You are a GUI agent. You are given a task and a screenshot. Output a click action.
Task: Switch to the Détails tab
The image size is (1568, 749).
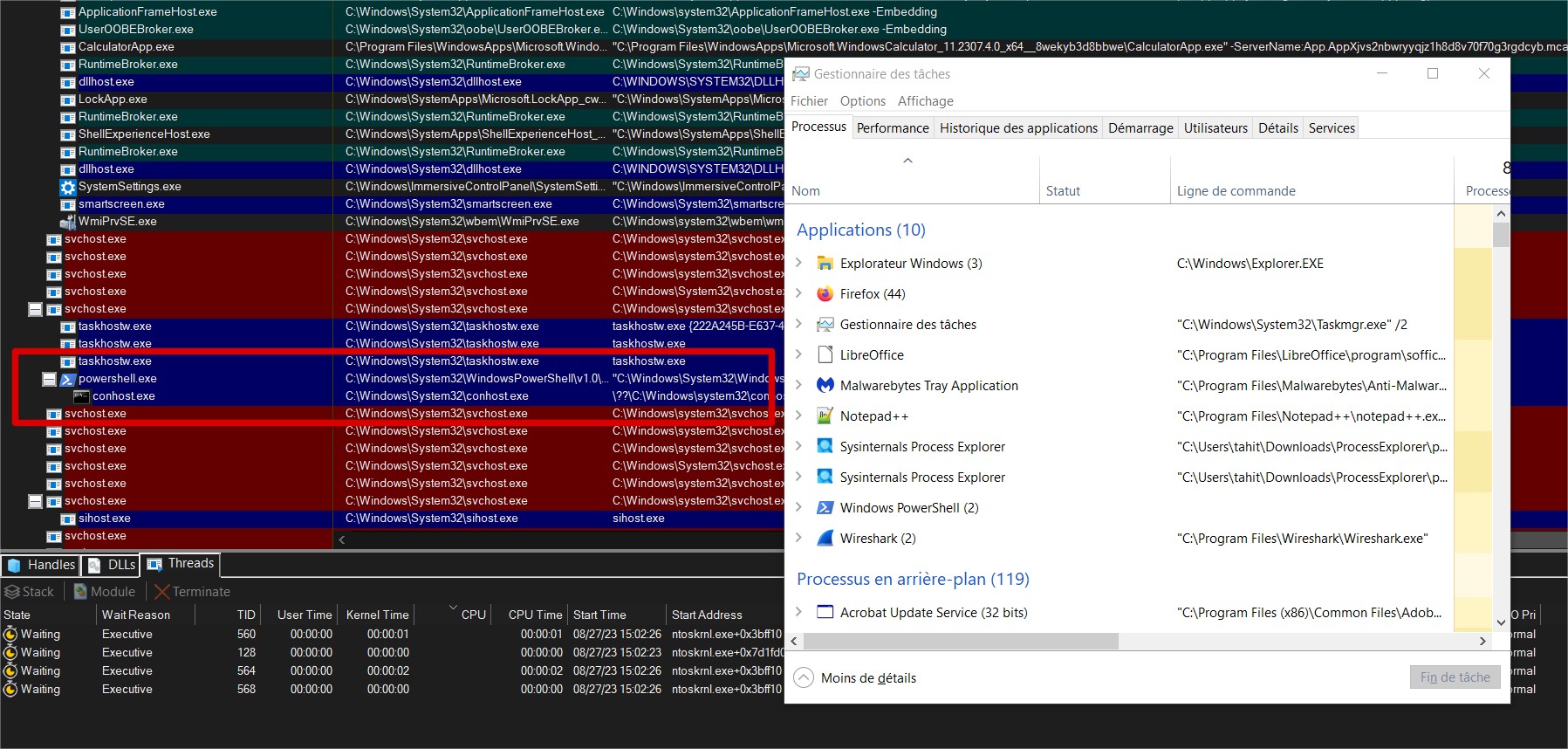[1278, 128]
